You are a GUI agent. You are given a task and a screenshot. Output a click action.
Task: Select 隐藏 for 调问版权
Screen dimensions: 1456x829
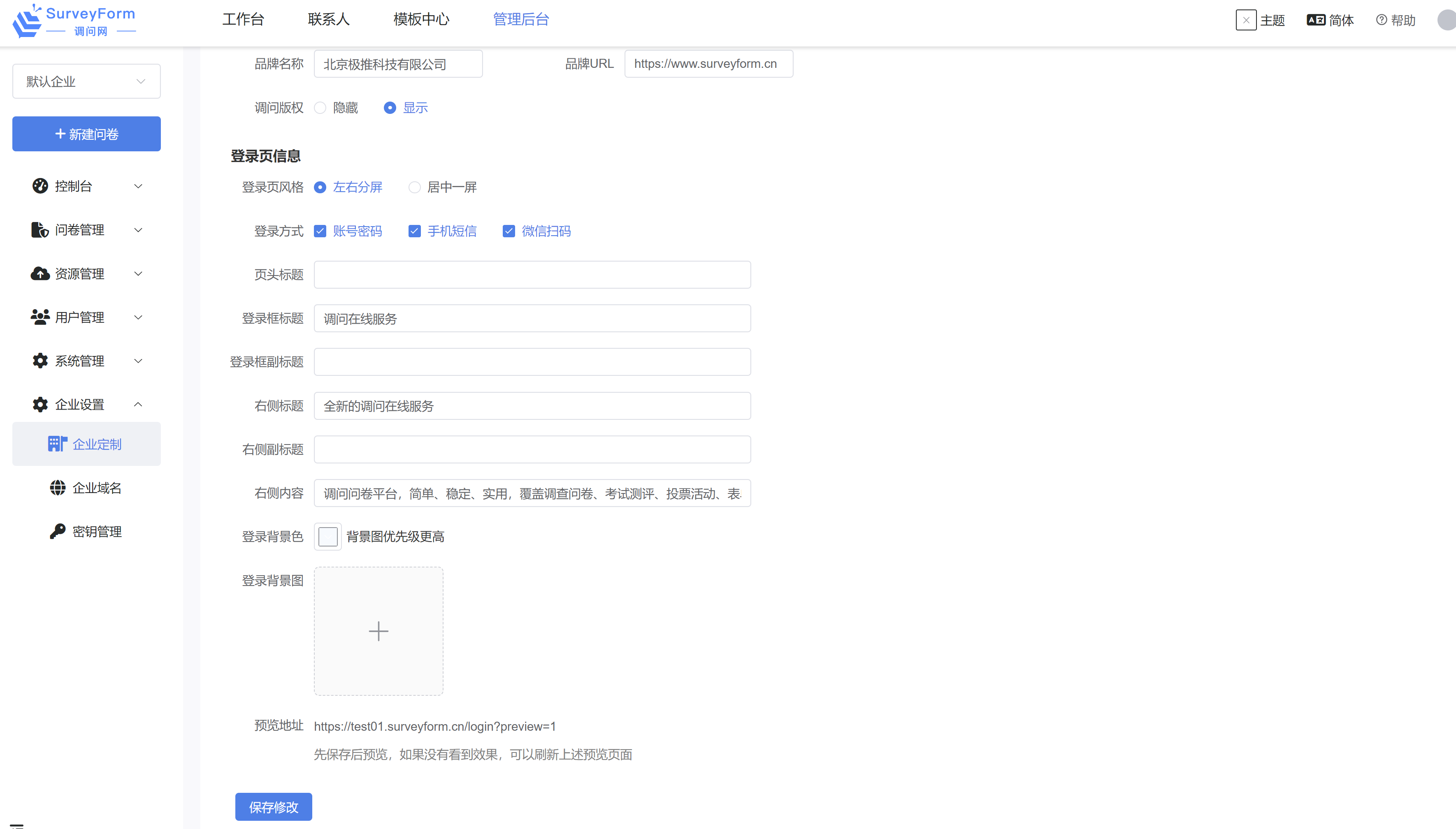pos(320,108)
